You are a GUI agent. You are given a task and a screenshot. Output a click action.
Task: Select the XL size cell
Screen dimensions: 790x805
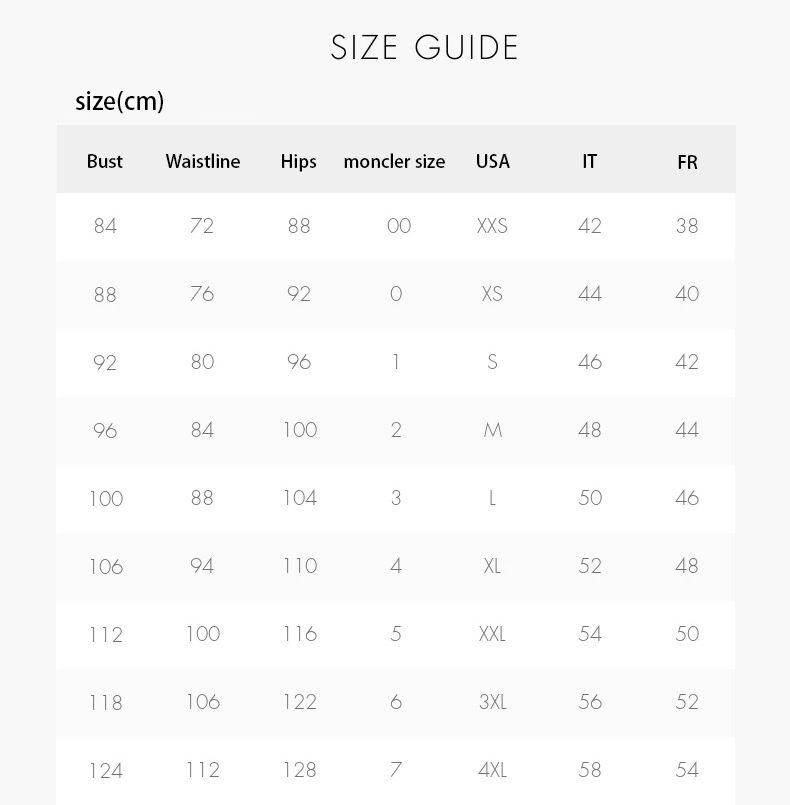492,566
